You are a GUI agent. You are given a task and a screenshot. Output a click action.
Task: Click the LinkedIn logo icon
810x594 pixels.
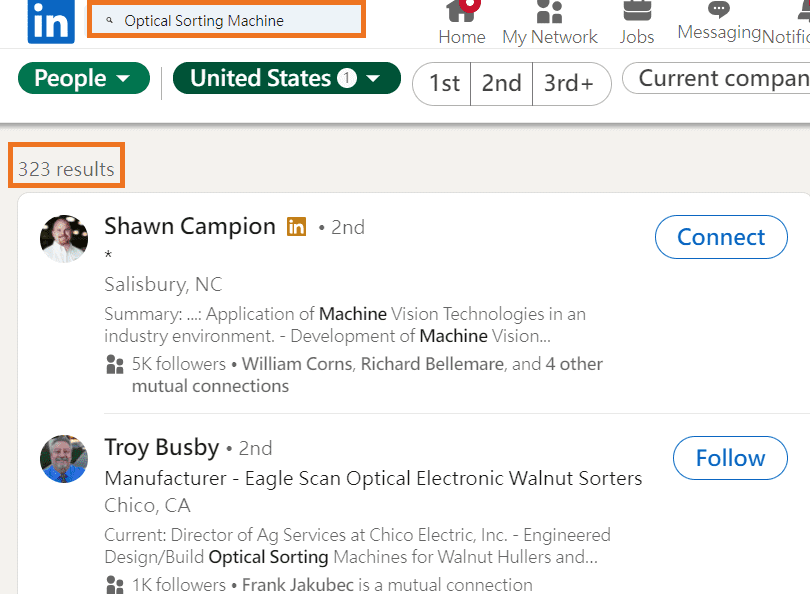tap(51, 21)
